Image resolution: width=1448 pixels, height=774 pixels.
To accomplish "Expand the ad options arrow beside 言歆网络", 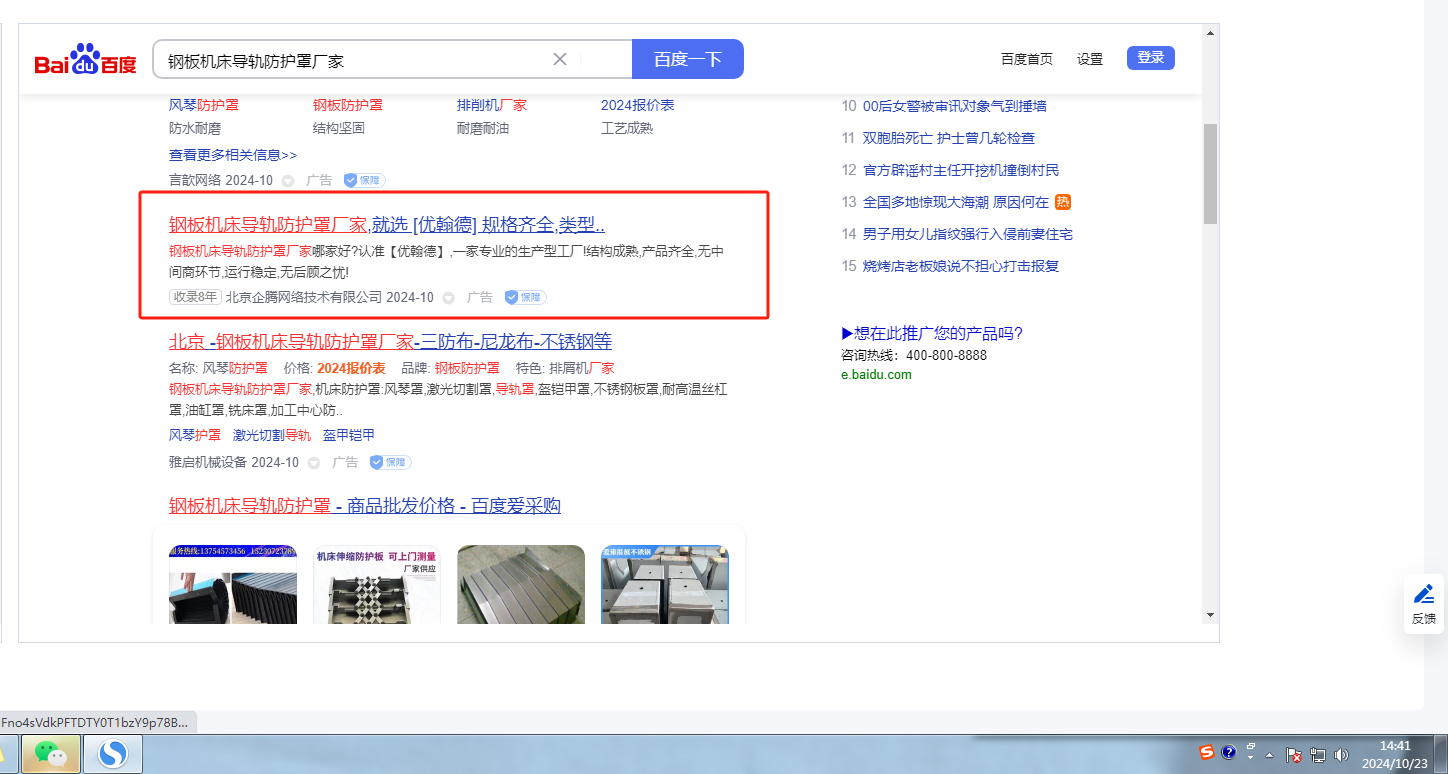I will pyautogui.click(x=288, y=181).
